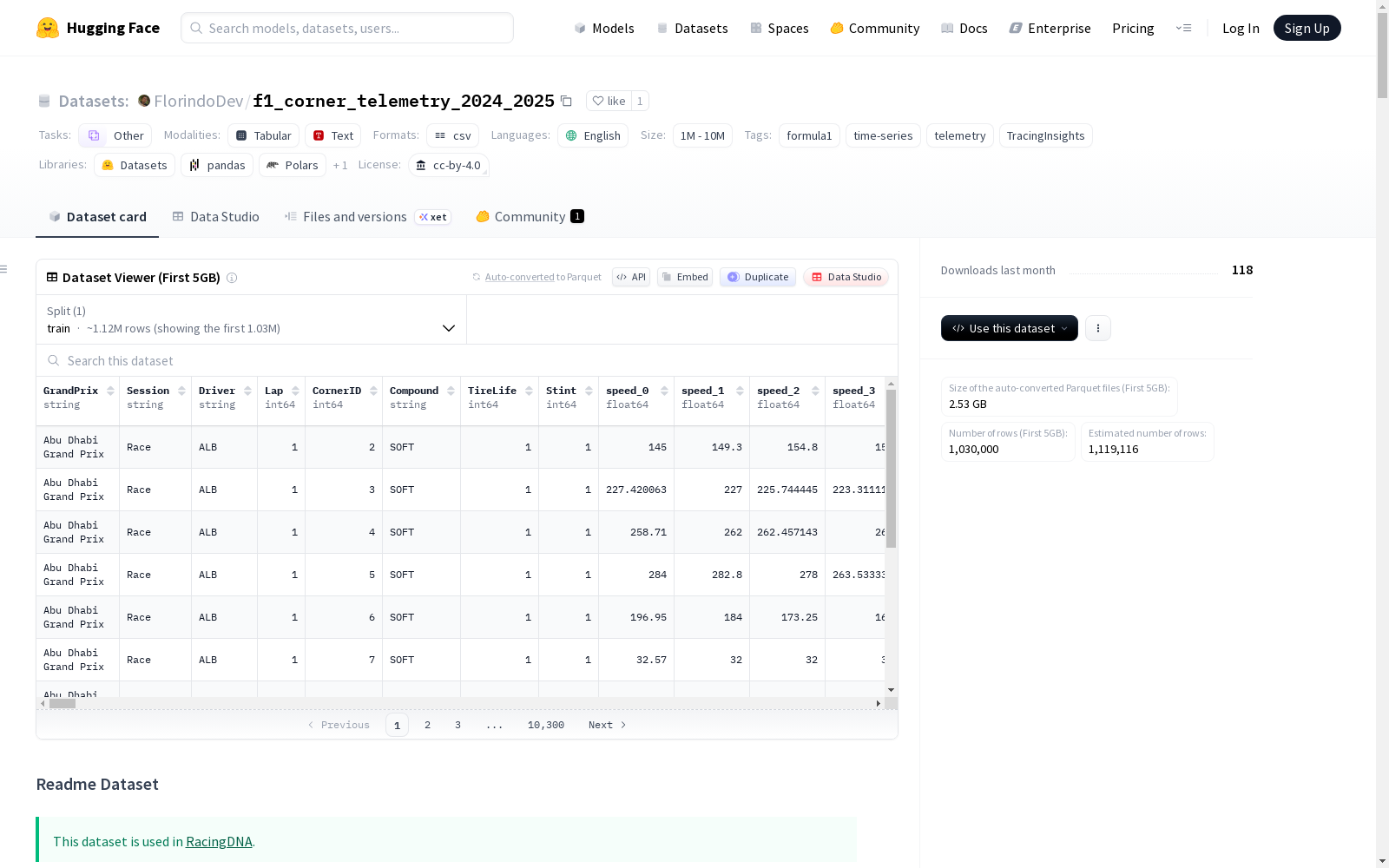Open Docs in the top navigation
The height and width of the screenshot is (868, 1389).
(x=964, y=28)
